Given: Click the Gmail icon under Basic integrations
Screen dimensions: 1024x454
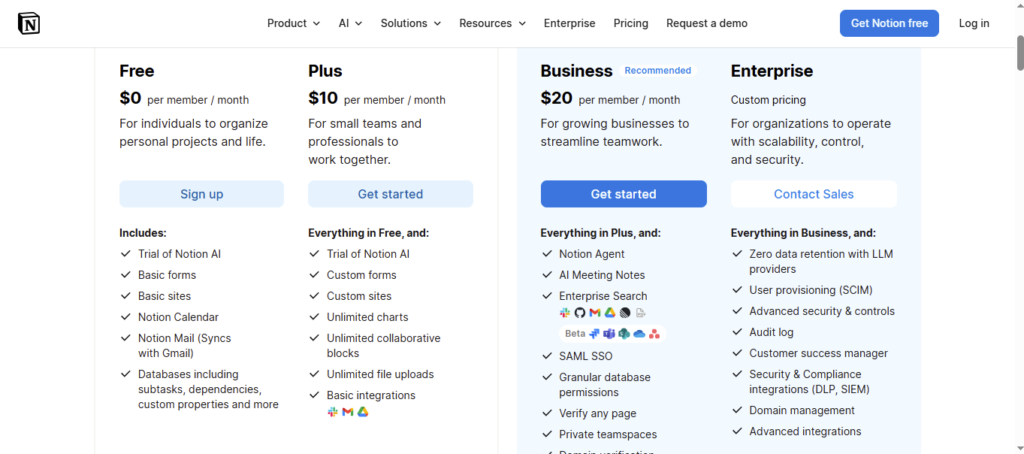Looking at the screenshot, I should [x=348, y=412].
